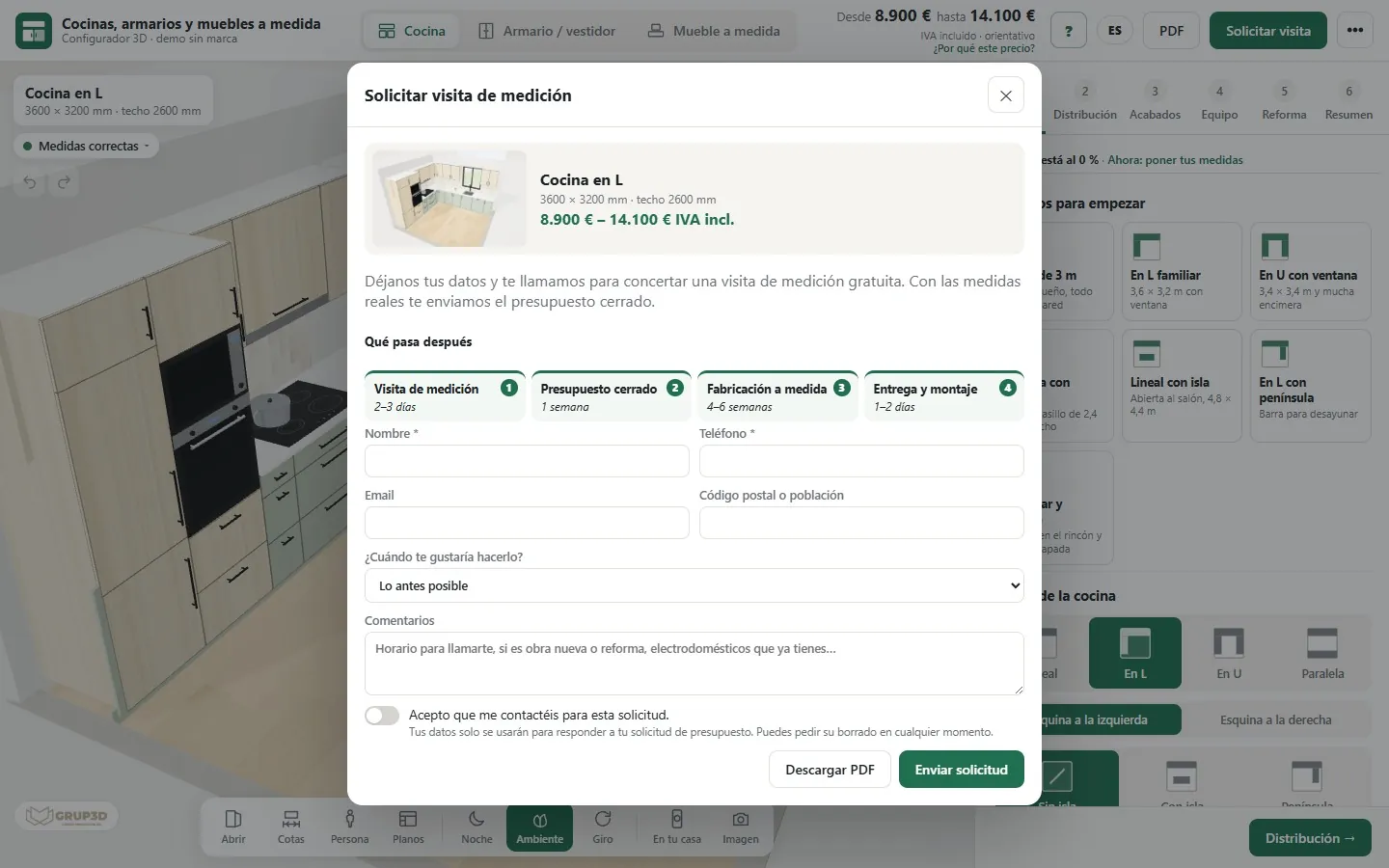Toggle the Persona figure tool

pos(350,827)
